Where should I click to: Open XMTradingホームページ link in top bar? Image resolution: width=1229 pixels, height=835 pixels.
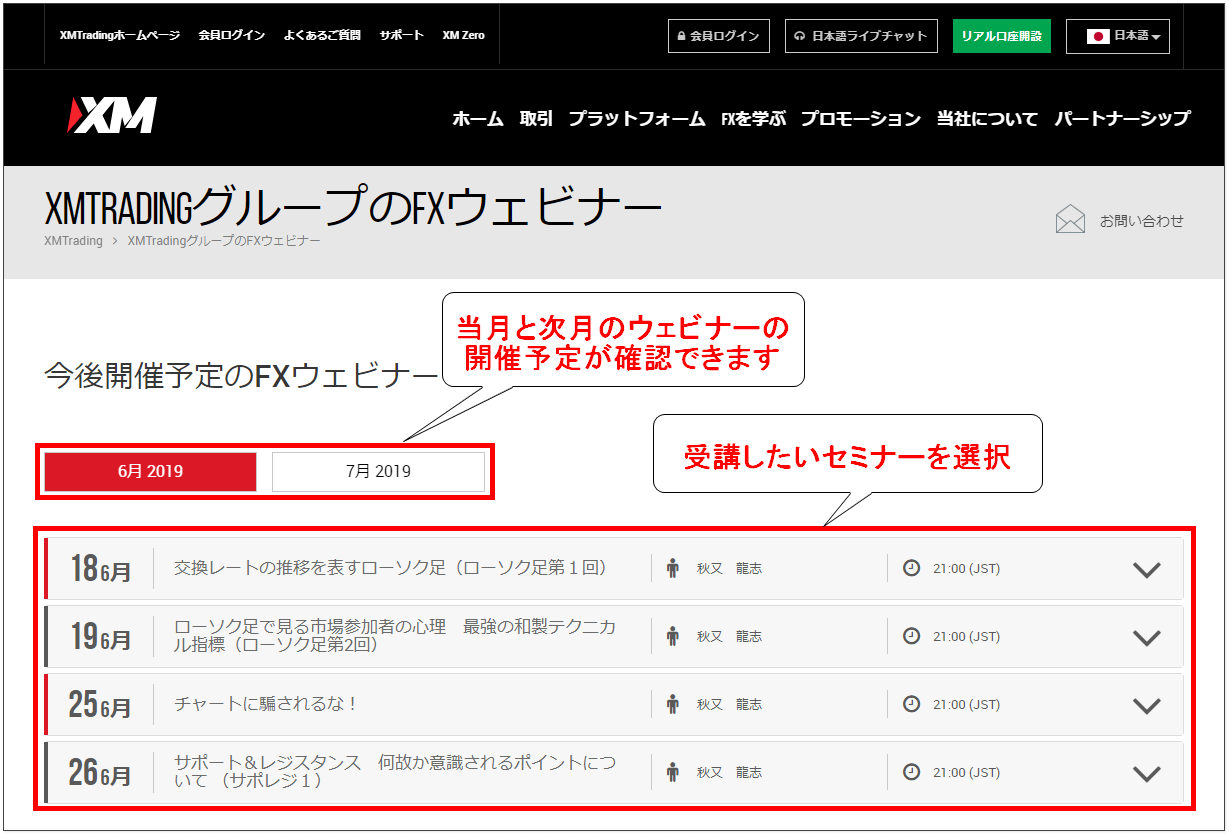coord(120,35)
